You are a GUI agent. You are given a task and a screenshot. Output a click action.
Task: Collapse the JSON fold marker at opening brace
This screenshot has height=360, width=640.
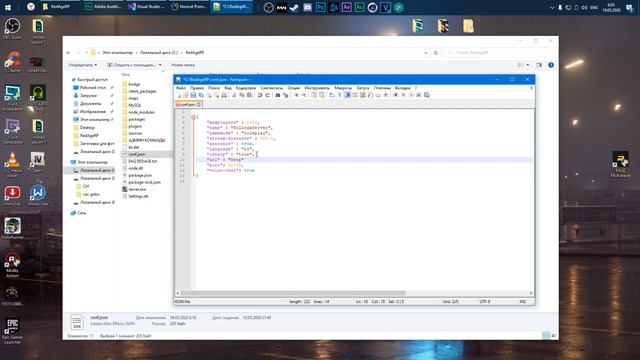[x=193, y=117]
